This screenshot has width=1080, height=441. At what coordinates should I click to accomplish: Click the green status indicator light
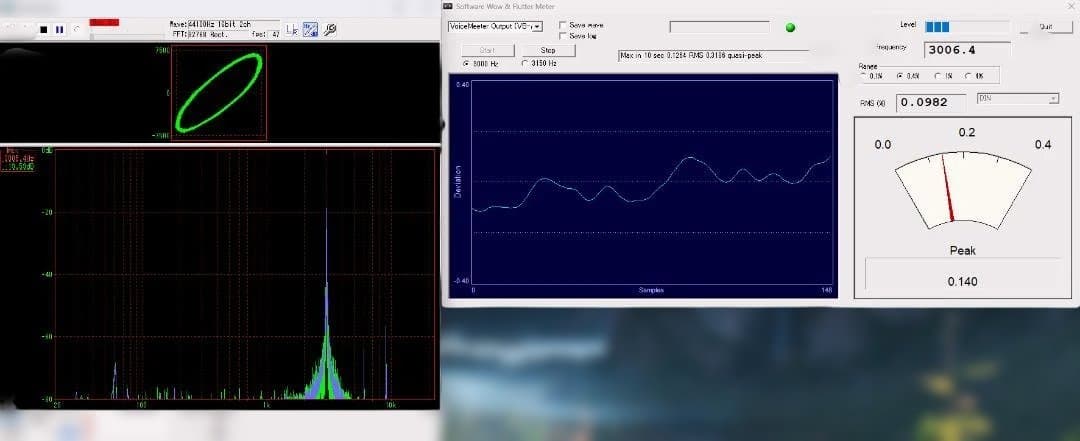coord(791,27)
